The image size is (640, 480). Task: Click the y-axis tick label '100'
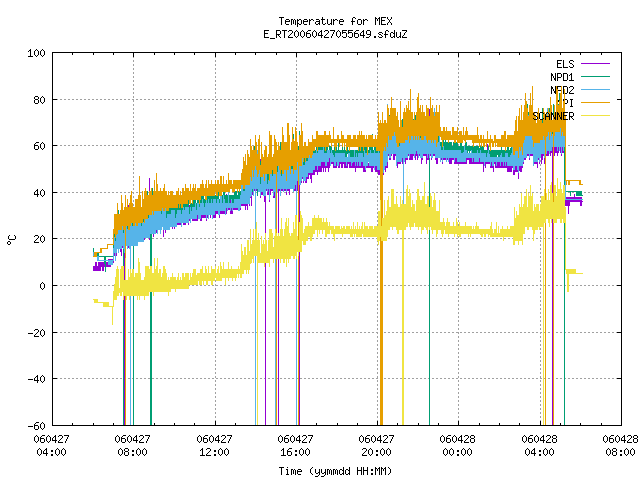coord(36,53)
